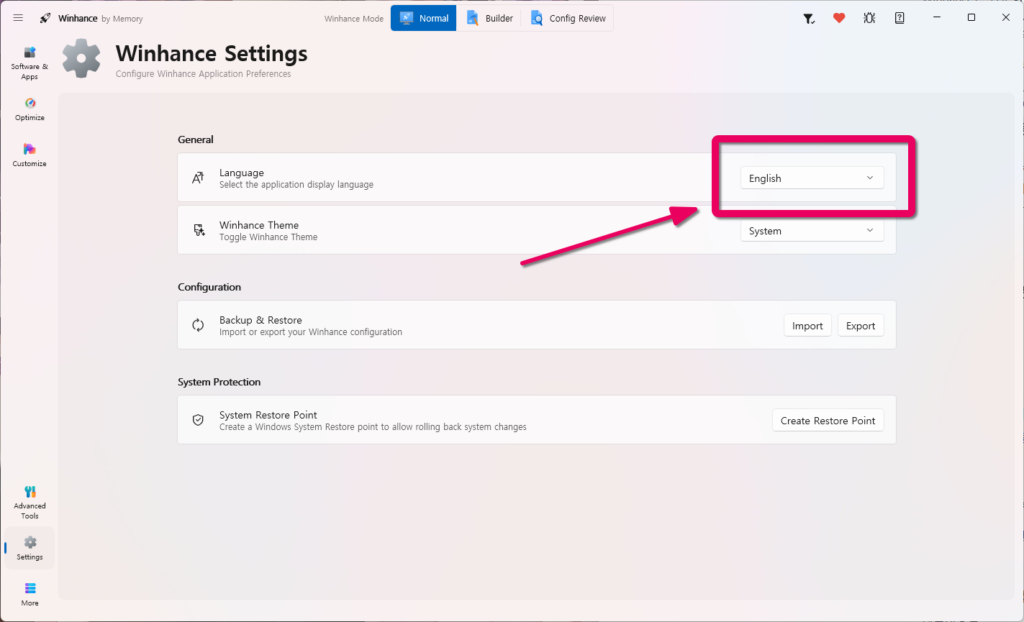
Task: Click the Export configuration button
Action: click(860, 325)
